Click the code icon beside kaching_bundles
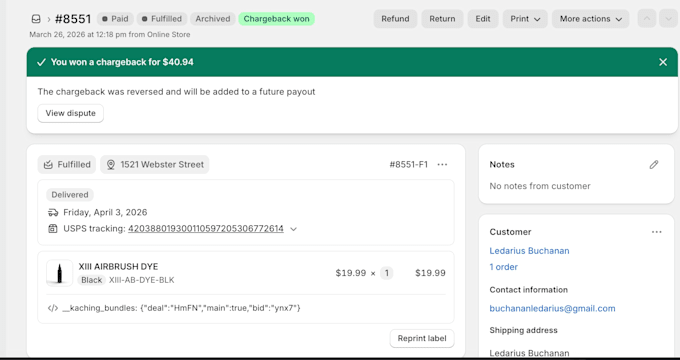This screenshot has width=680, height=360. tap(53, 308)
